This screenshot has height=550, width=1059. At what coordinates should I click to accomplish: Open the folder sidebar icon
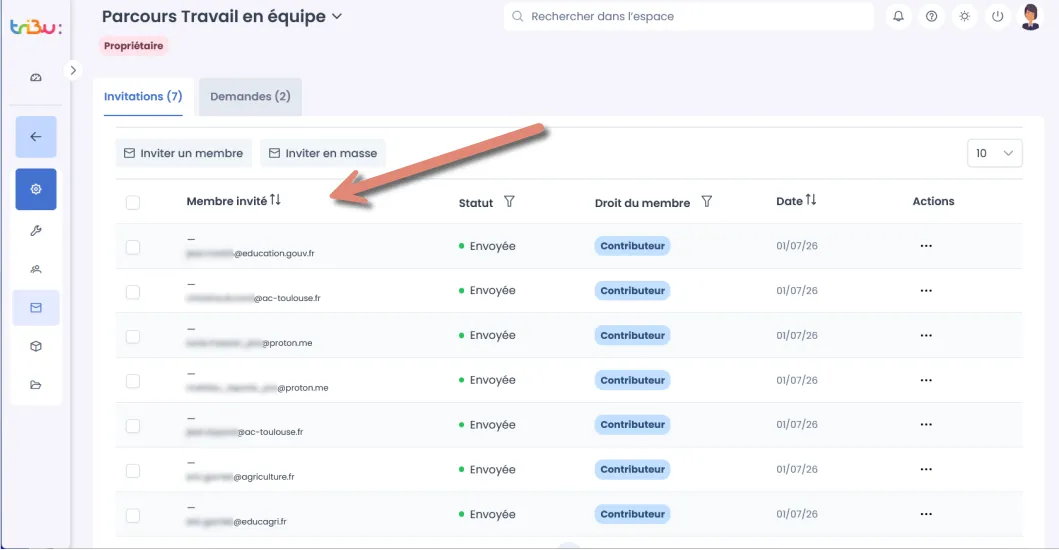coord(36,384)
